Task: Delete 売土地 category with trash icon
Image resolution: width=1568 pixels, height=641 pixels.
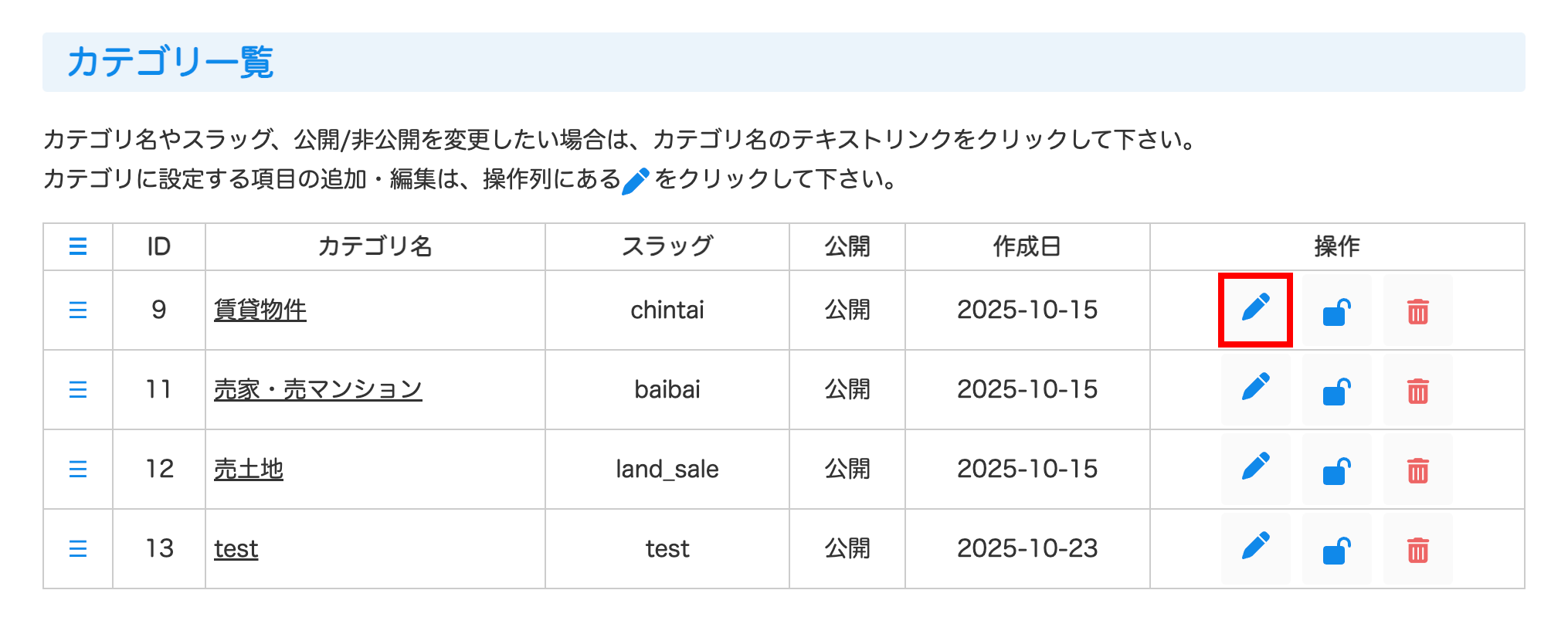Action: coord(1417,470)
